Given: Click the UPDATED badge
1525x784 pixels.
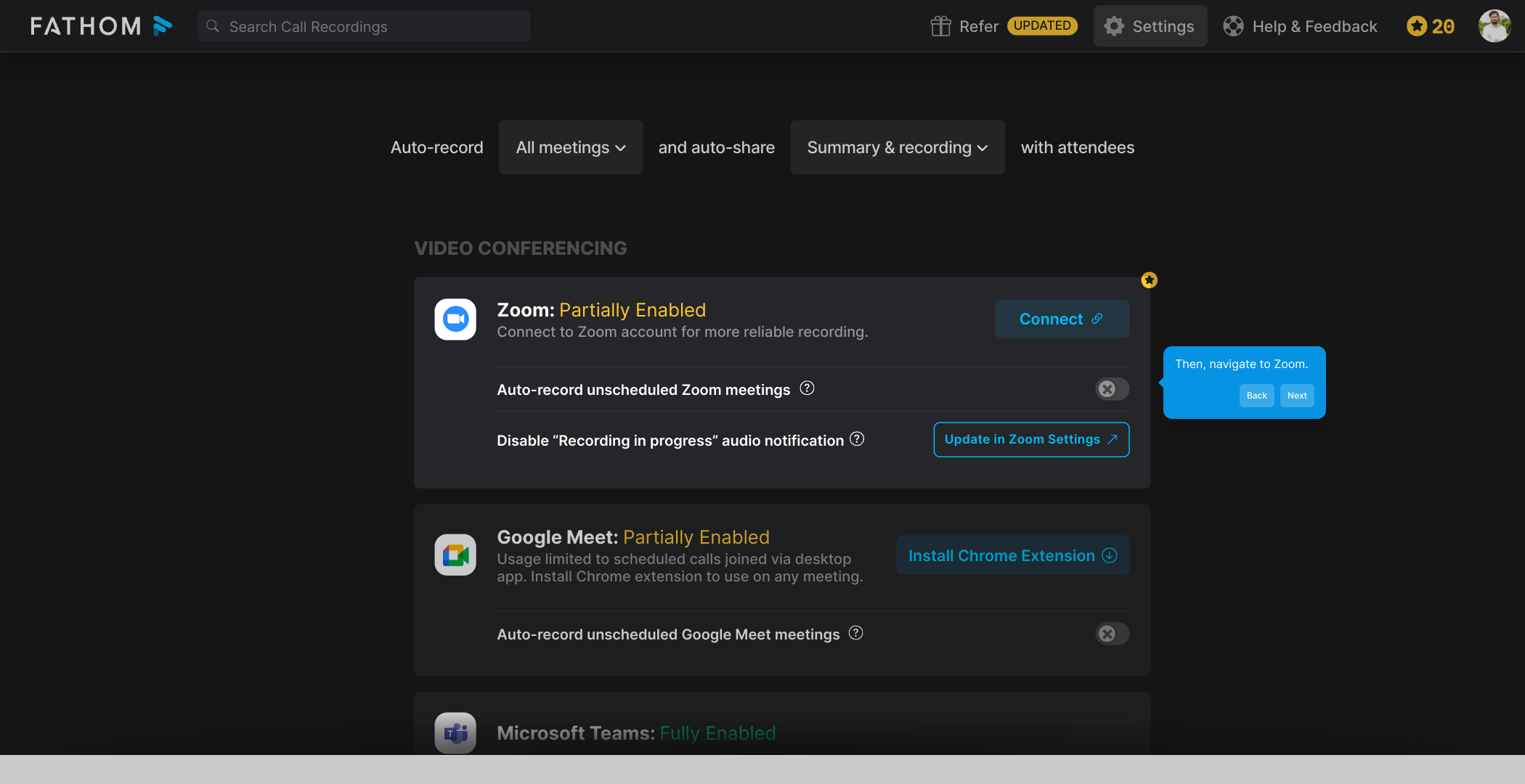Looking at the screenshot, I should (x=1042, y=25).
